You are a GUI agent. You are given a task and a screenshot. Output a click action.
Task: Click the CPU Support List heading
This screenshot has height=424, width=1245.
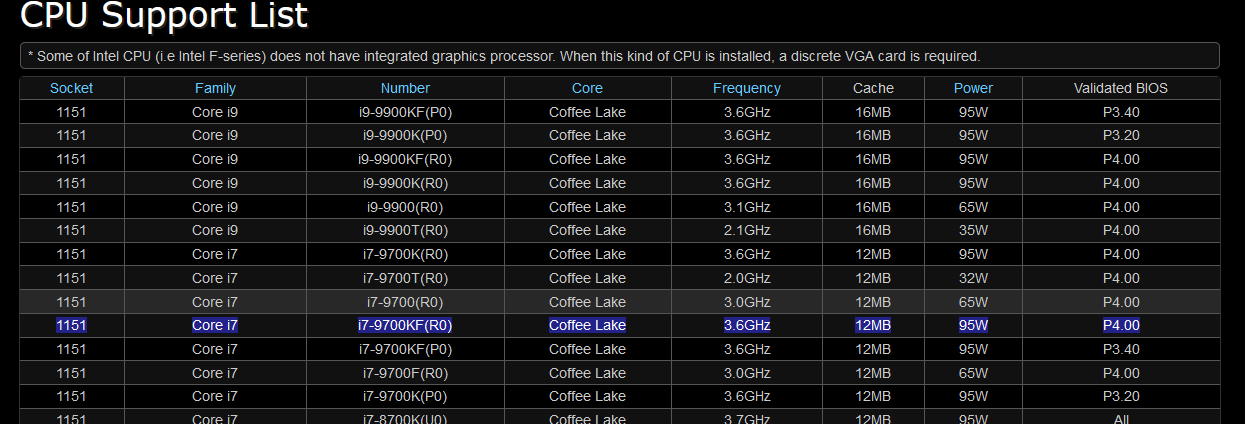click(164, 16)
